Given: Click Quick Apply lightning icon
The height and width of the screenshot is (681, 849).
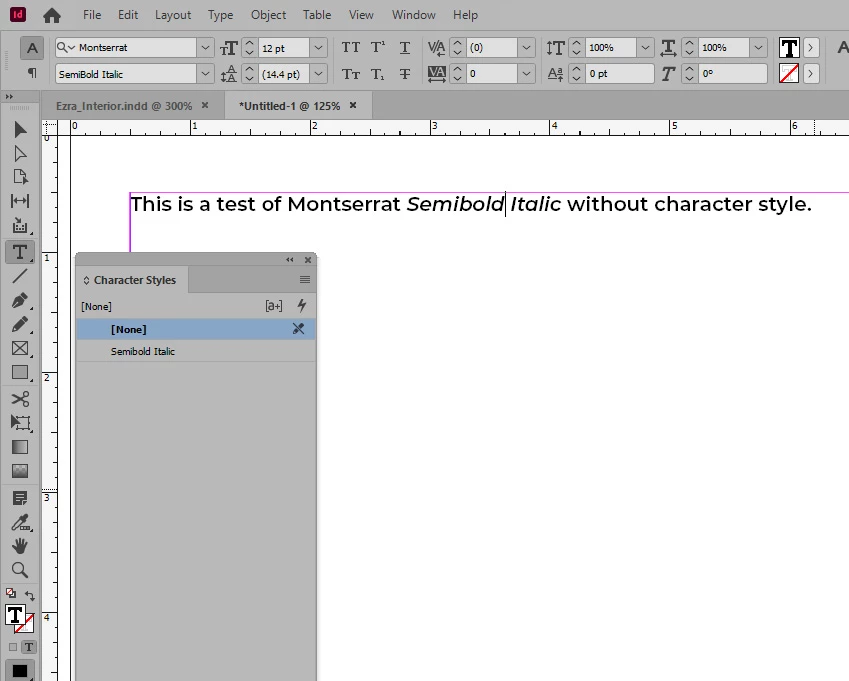Looking at the screenshot, I should click(302, 306).
